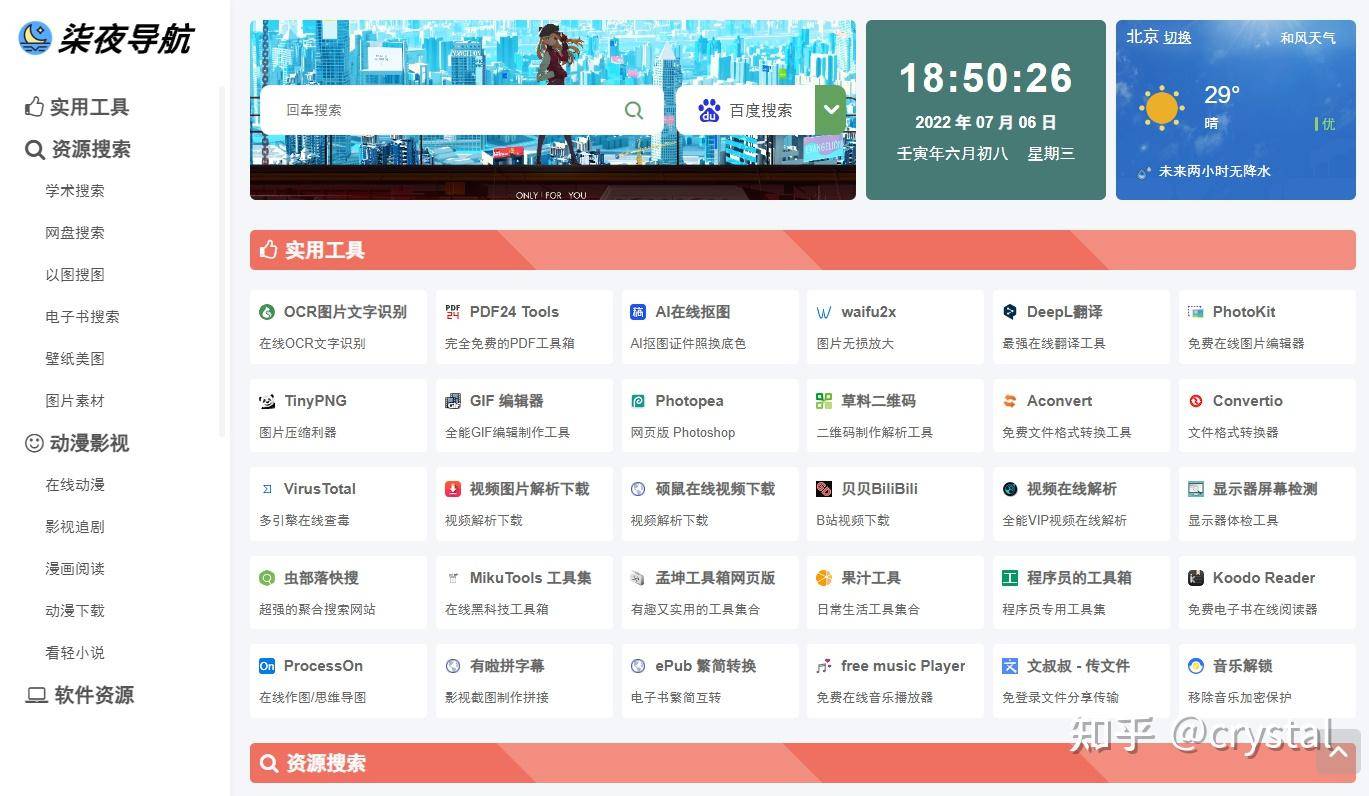The width and height of the screenshot is (1369, 796).
Task: Click the AI在线抠图 icon
Action: tap(638, 312)
